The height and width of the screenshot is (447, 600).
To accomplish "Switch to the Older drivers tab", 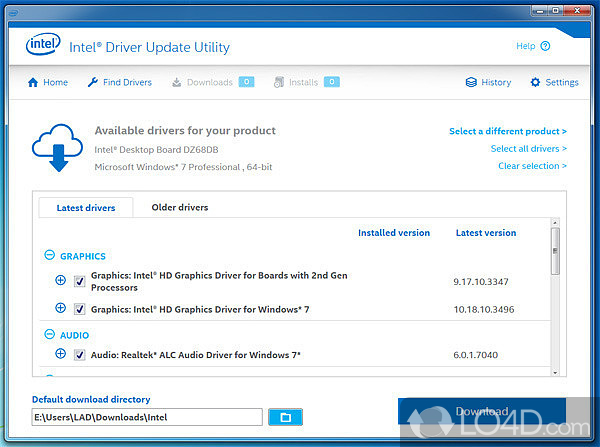I will (x=179, y=207).
